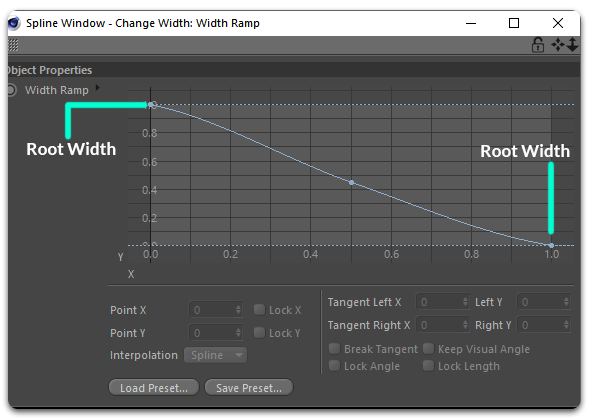This screenshot has height=420, width=591.
Task: Click the Cinema 4D window icon
Action: click(x=14, y=23)
